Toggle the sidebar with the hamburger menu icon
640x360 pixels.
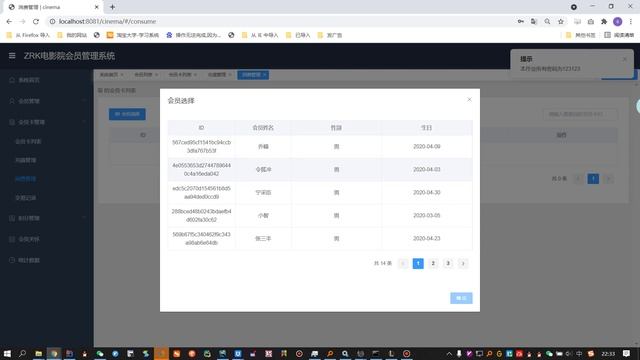coord(12,56)
